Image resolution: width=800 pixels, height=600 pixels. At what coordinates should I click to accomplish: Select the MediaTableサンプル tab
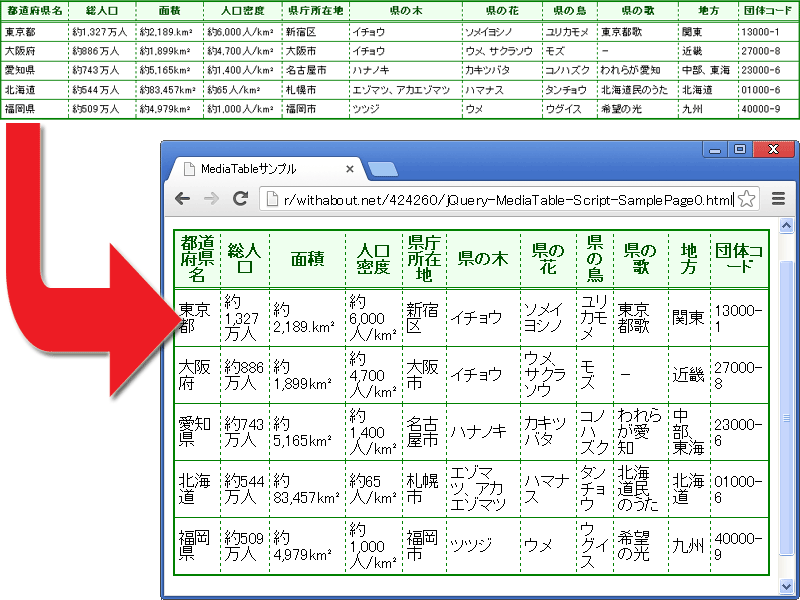click(260, 169)
